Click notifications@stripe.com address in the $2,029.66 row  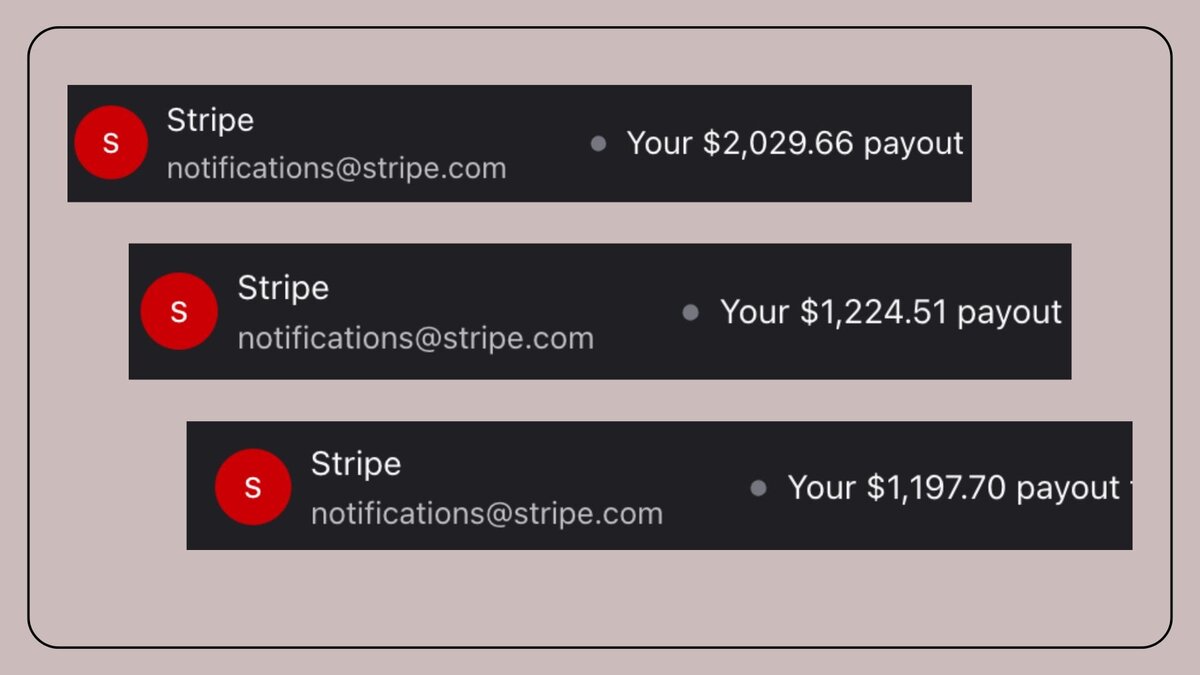coord(336,168)
